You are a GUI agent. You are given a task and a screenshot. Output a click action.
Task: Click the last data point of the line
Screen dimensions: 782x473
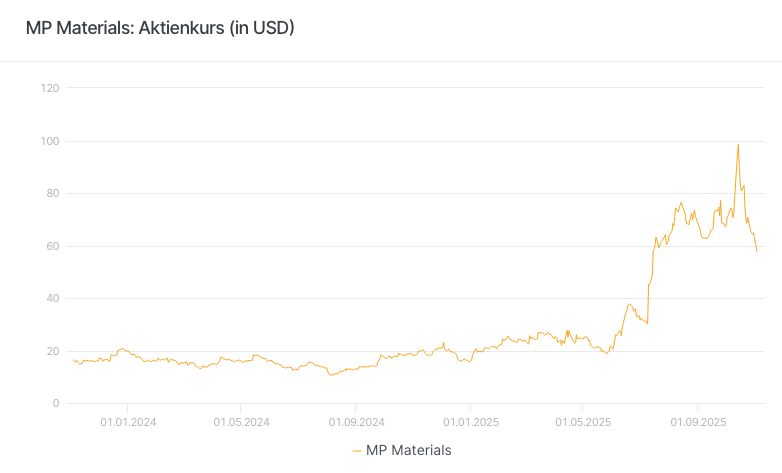(757, 251)
